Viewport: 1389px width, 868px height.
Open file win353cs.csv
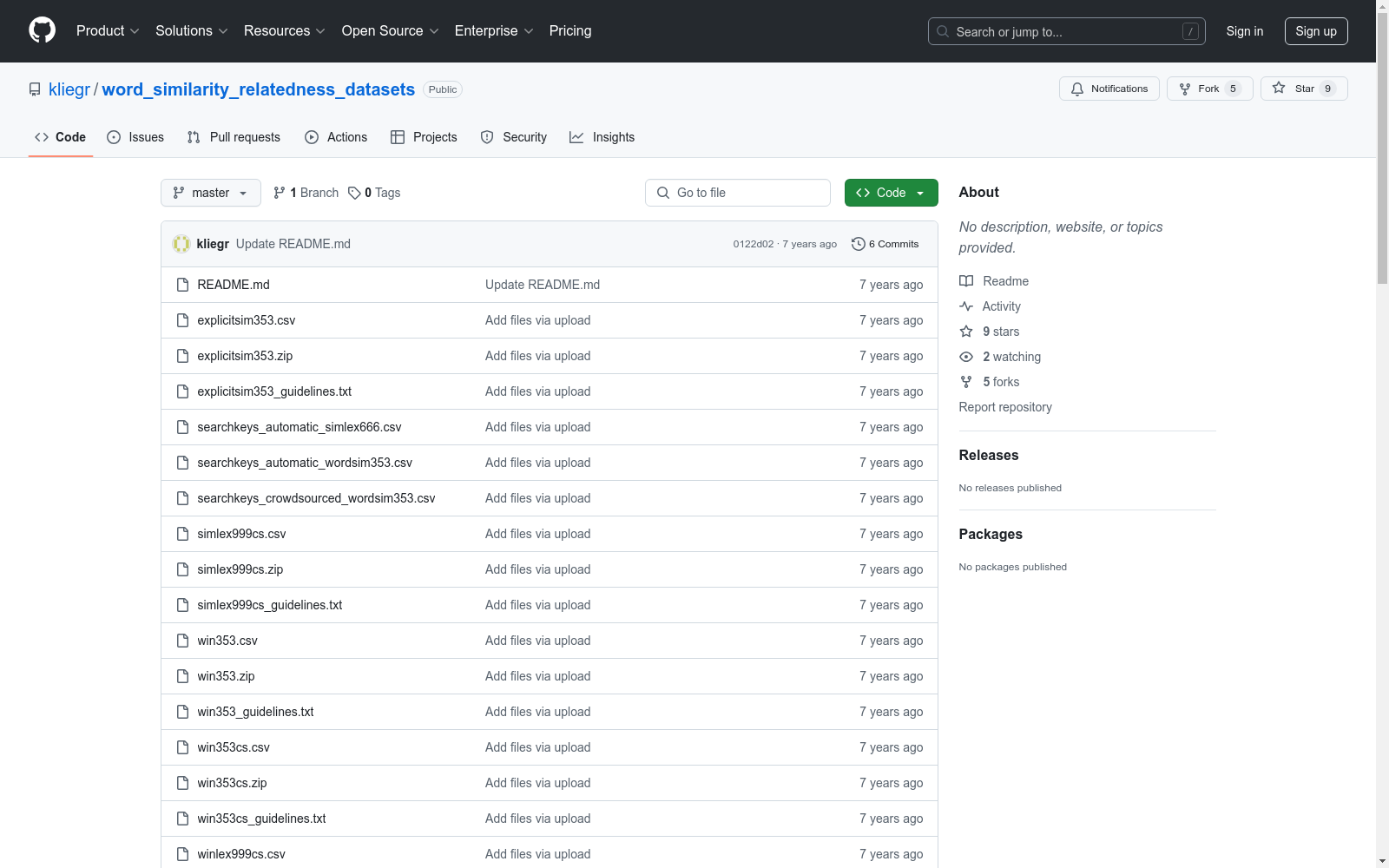[234, 747]
